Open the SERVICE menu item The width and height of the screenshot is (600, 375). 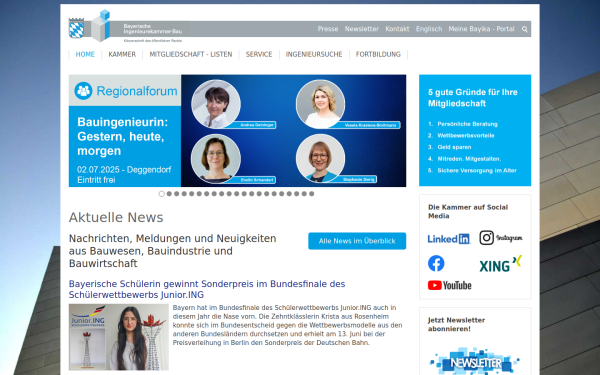click(259, 54)
